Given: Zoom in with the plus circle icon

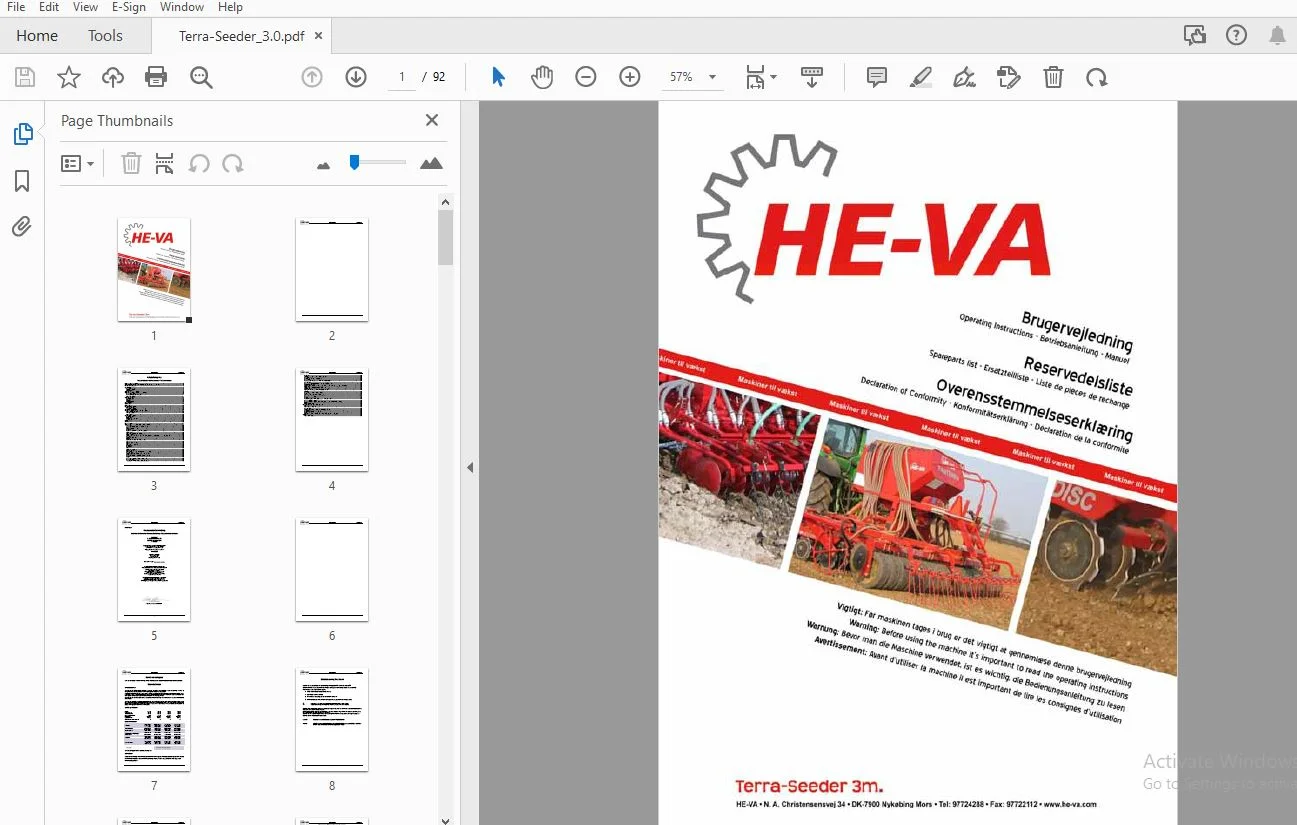Looking at the screenshot, I should point(630,77).
